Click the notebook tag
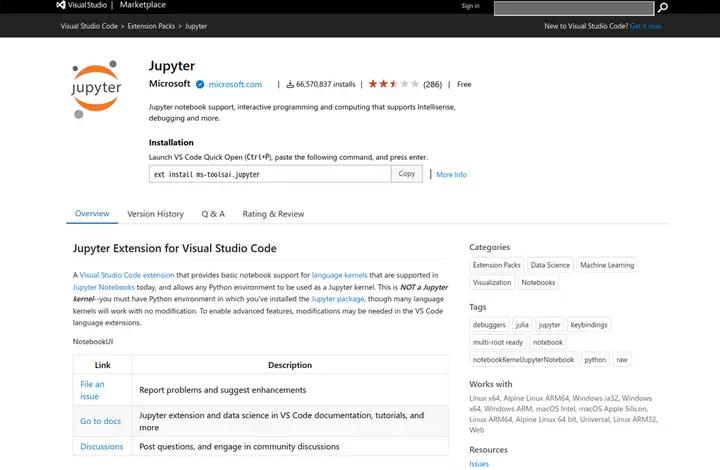 (548, 342)
